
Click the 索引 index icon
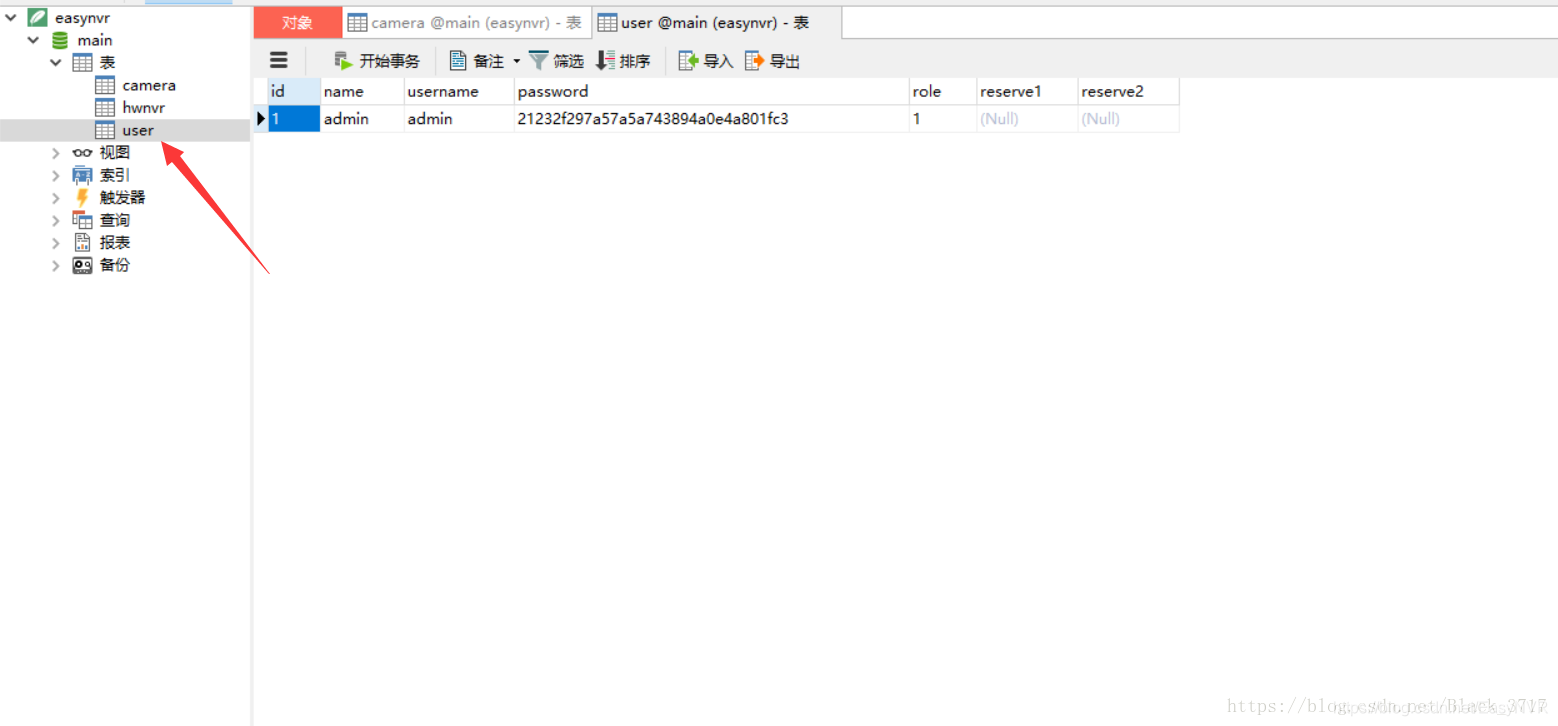82,175
